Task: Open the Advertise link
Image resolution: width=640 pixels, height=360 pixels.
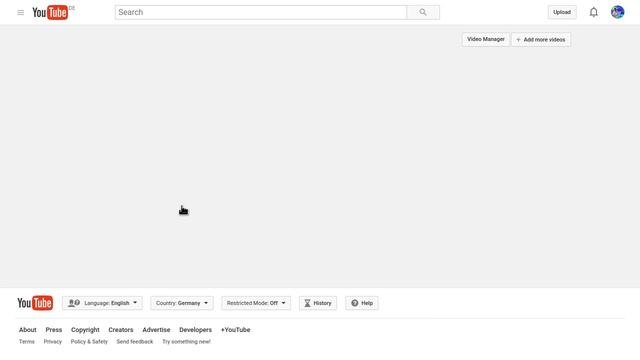Action: pyautogui.click(x=156, y=330)
